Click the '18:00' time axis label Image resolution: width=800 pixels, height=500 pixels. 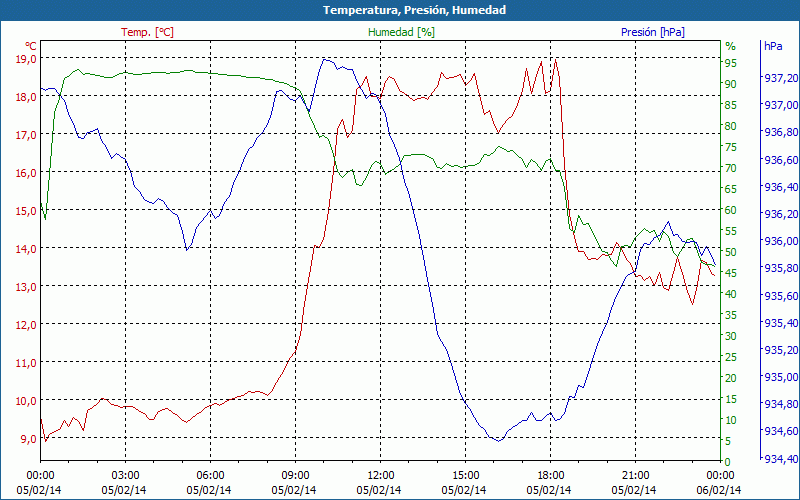[x=551, y=476]
